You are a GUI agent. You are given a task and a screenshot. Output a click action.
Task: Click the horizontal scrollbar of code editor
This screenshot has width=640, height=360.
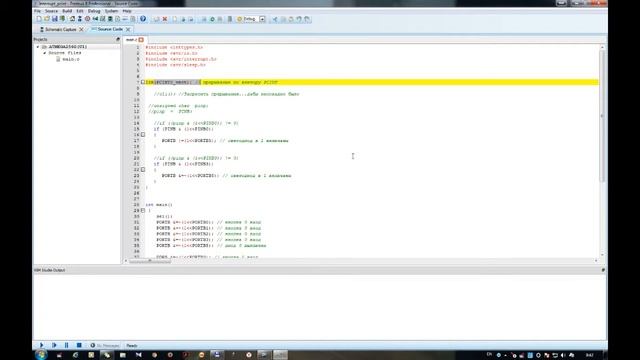pos(150,261)
